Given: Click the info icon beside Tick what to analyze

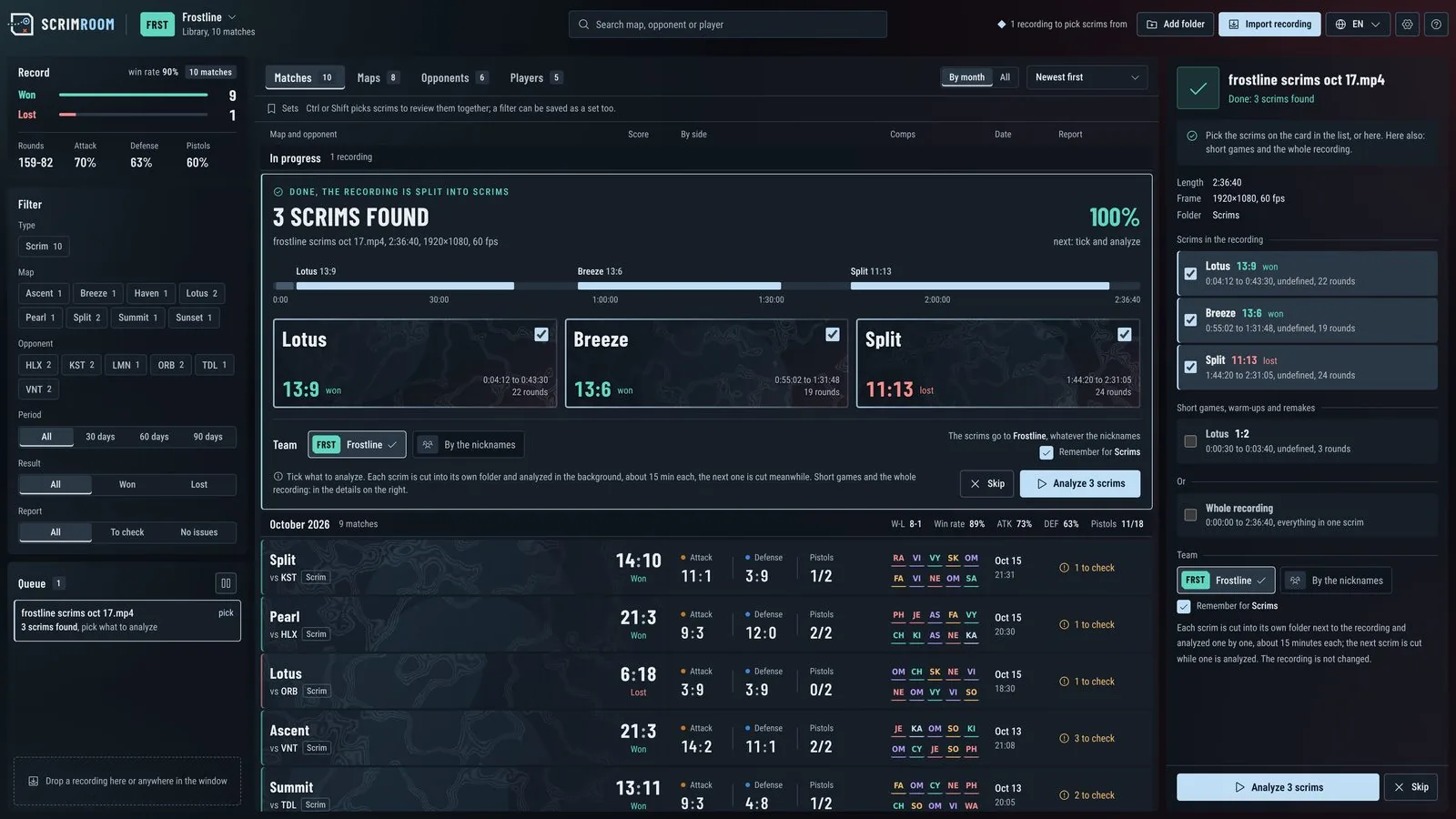Looking at the screenshot, I should pyautogui.click(x=278, y=477).
